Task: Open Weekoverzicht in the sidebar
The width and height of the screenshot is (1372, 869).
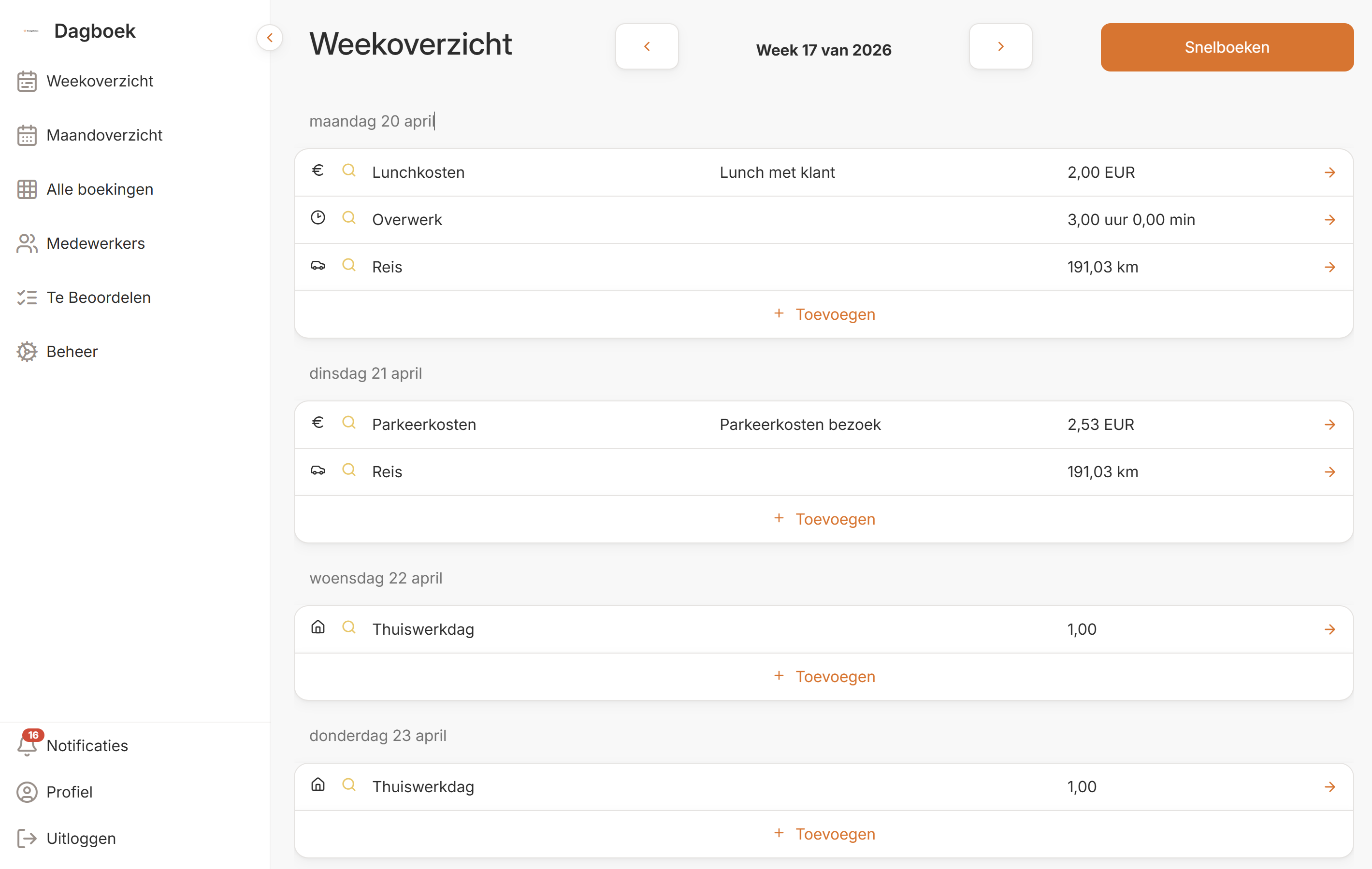Action: pos(100,82)
